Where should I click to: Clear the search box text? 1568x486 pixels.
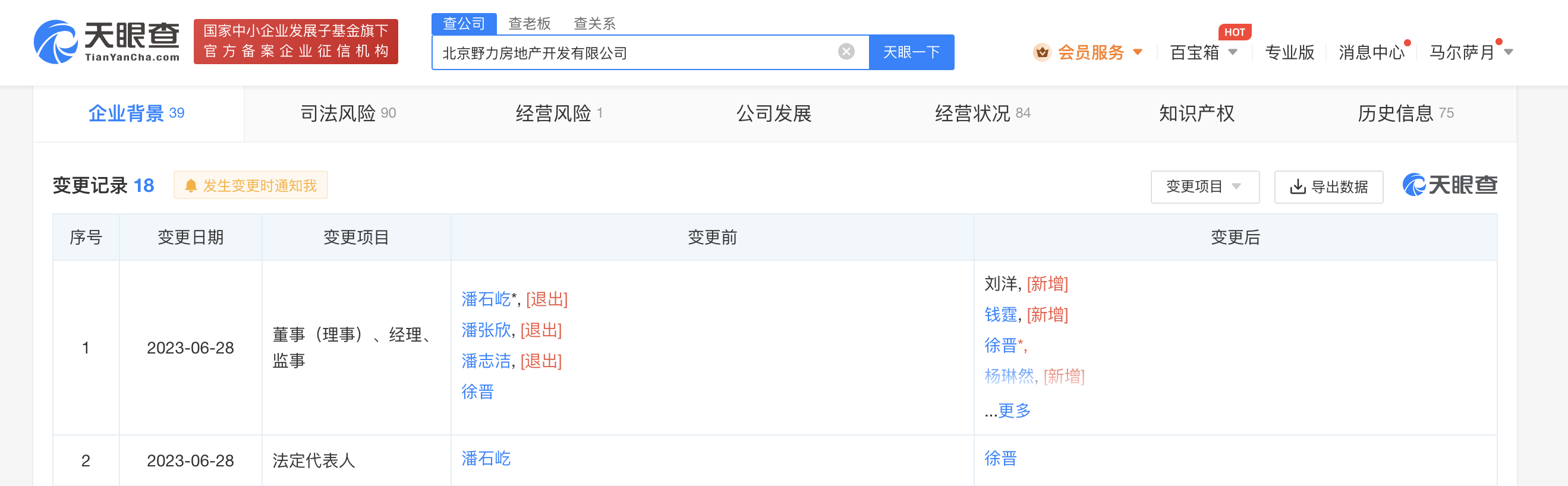(846, 52)
